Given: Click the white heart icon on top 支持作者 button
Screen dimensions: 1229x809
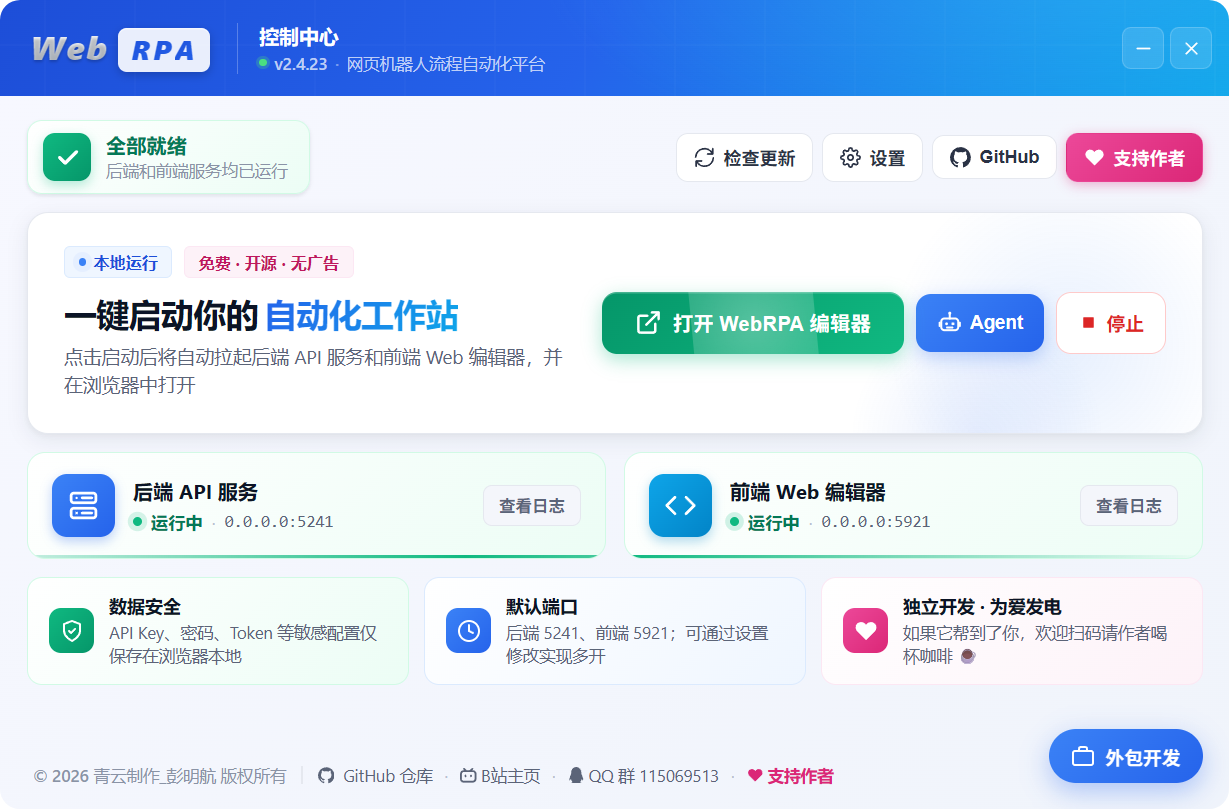Looking at the screenshot, I should pos(1094,158).
